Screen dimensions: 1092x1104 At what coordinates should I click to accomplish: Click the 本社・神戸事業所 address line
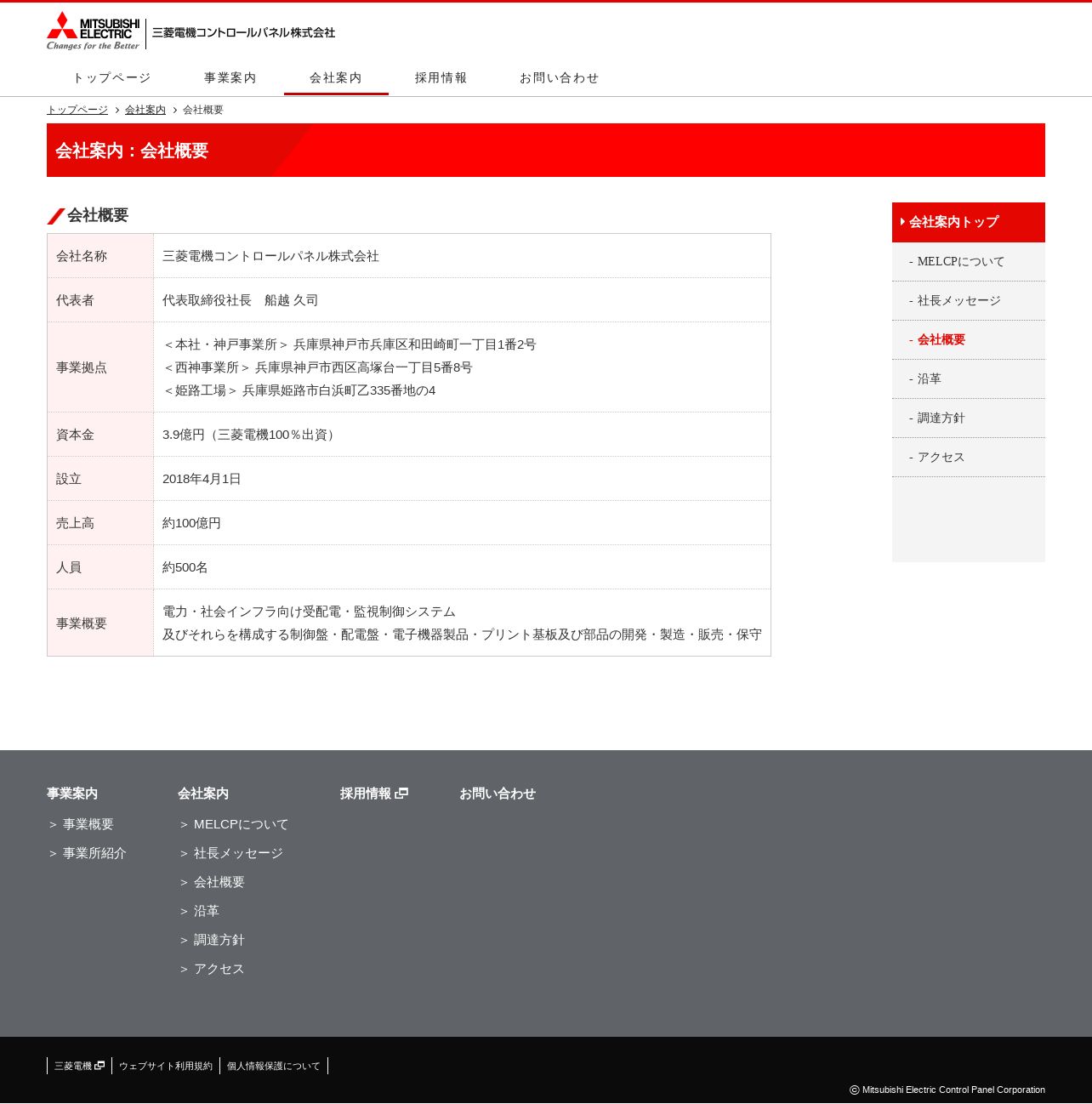tap(350, 344)
